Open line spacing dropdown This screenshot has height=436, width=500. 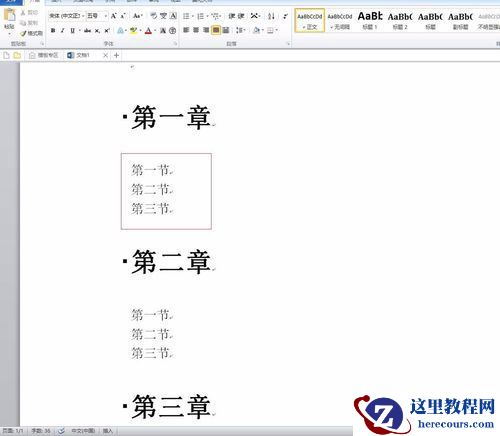click(240, 30)
